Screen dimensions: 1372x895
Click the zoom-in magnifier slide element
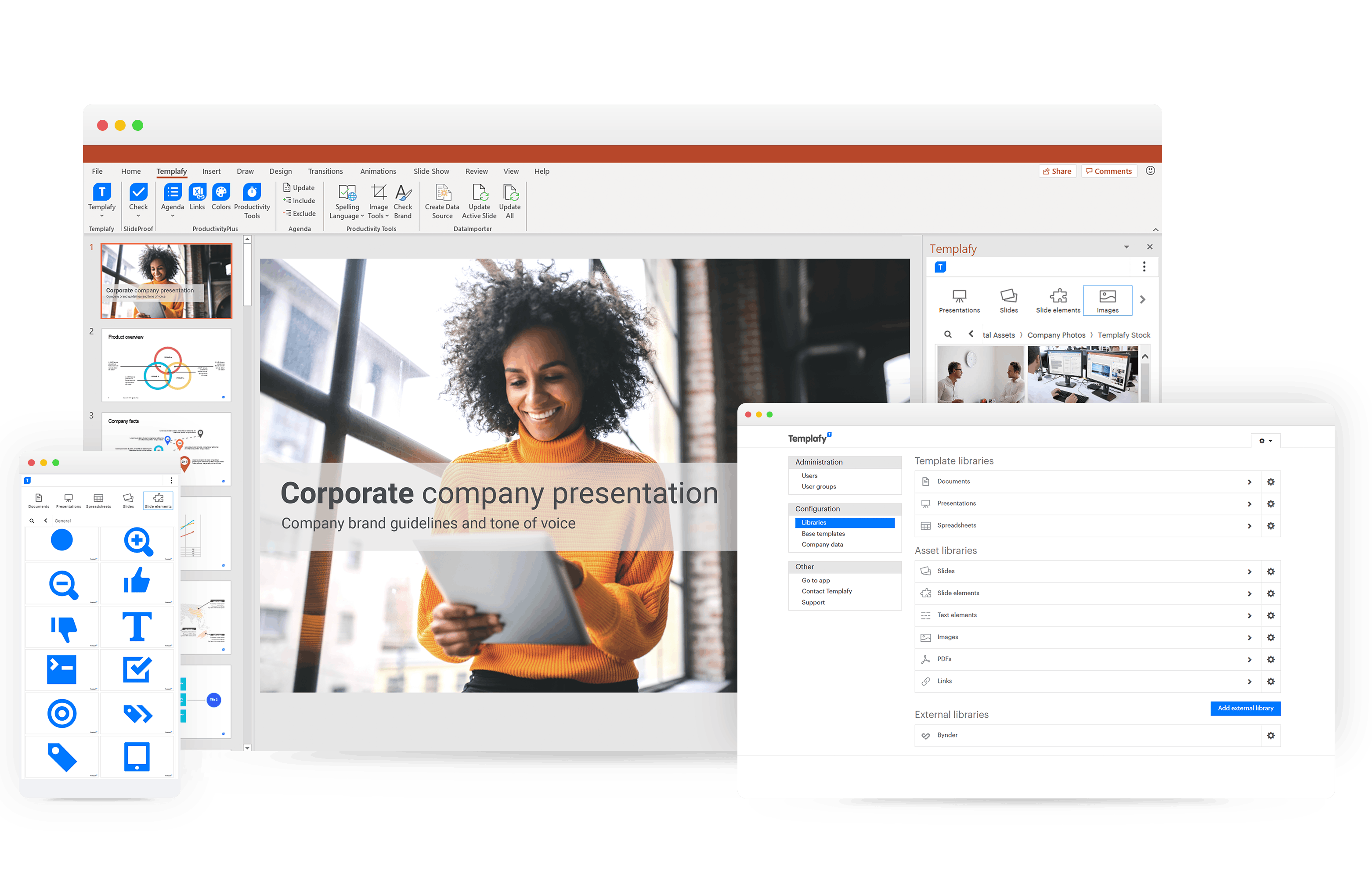(x=138, y=542)
